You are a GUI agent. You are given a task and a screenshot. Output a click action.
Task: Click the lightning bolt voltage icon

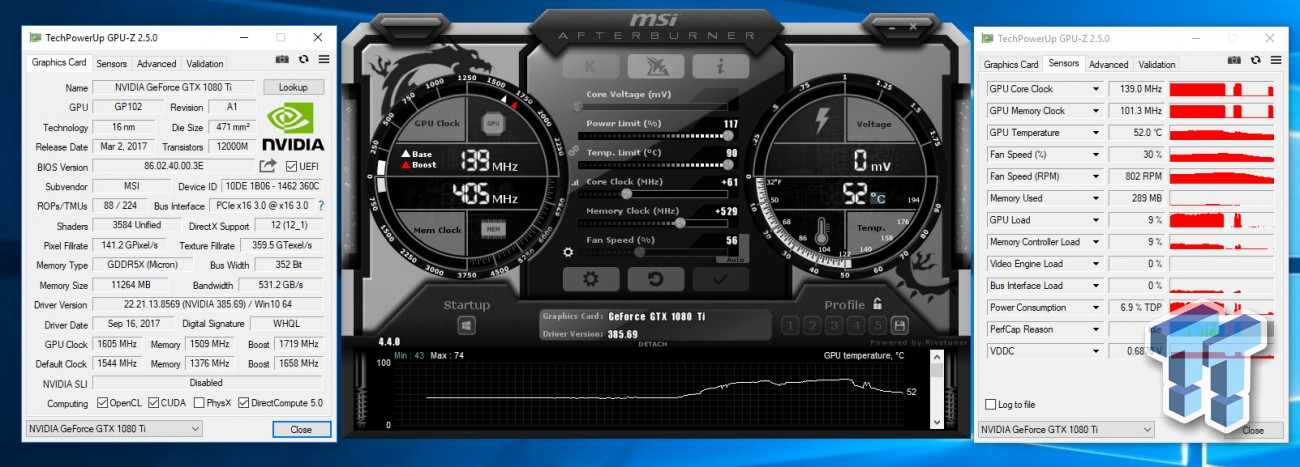point(822,123)
